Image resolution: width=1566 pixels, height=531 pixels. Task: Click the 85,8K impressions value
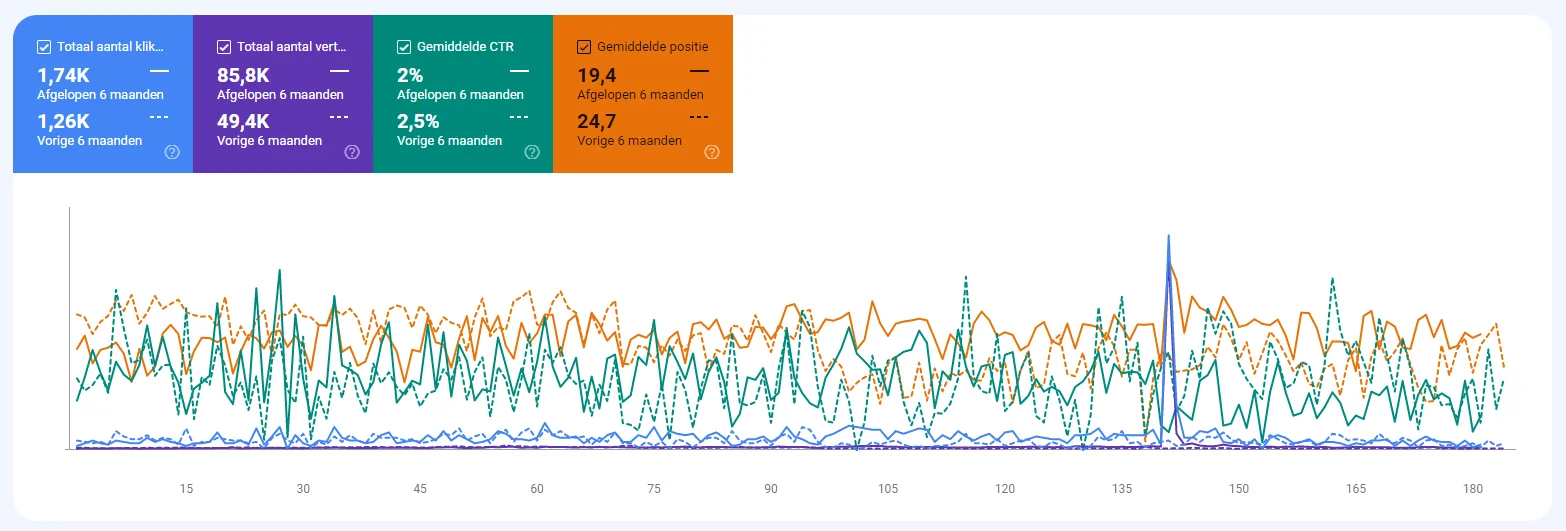coord(245,75)
